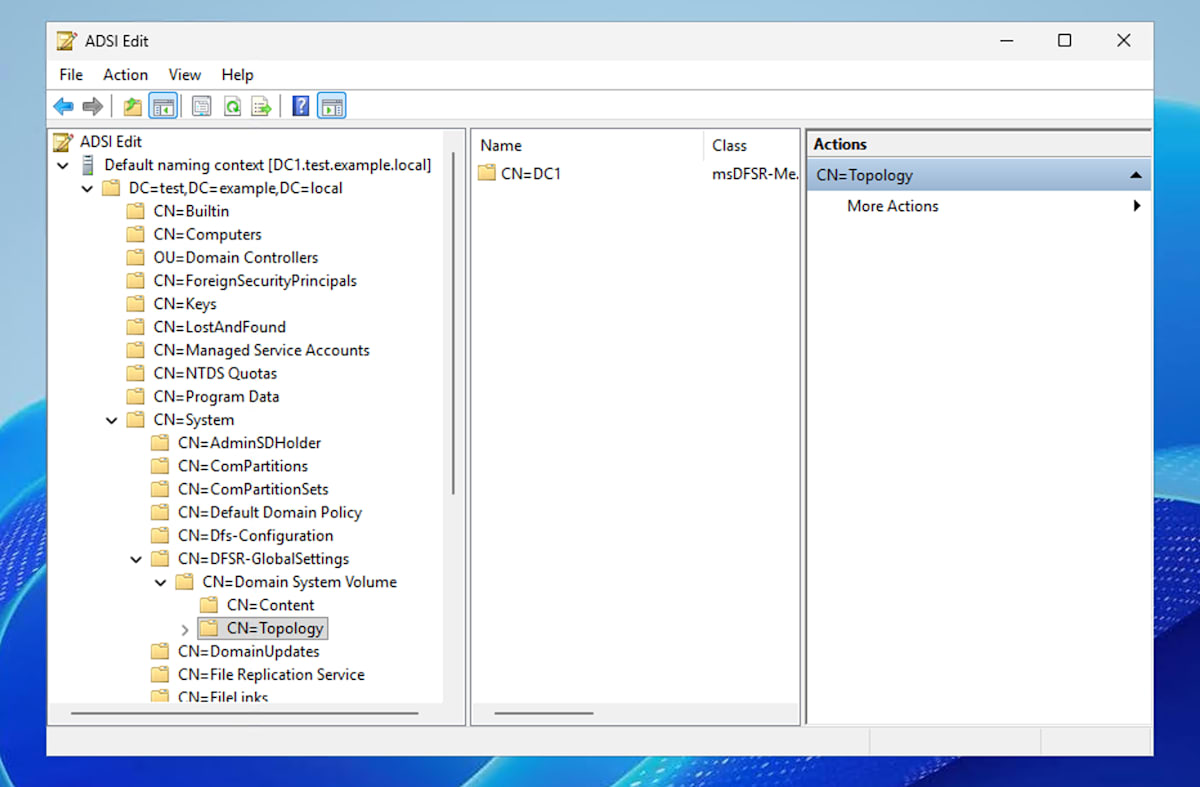
Task: Select CN=Default Domain Policy in the tree
Action: (269, 512)
